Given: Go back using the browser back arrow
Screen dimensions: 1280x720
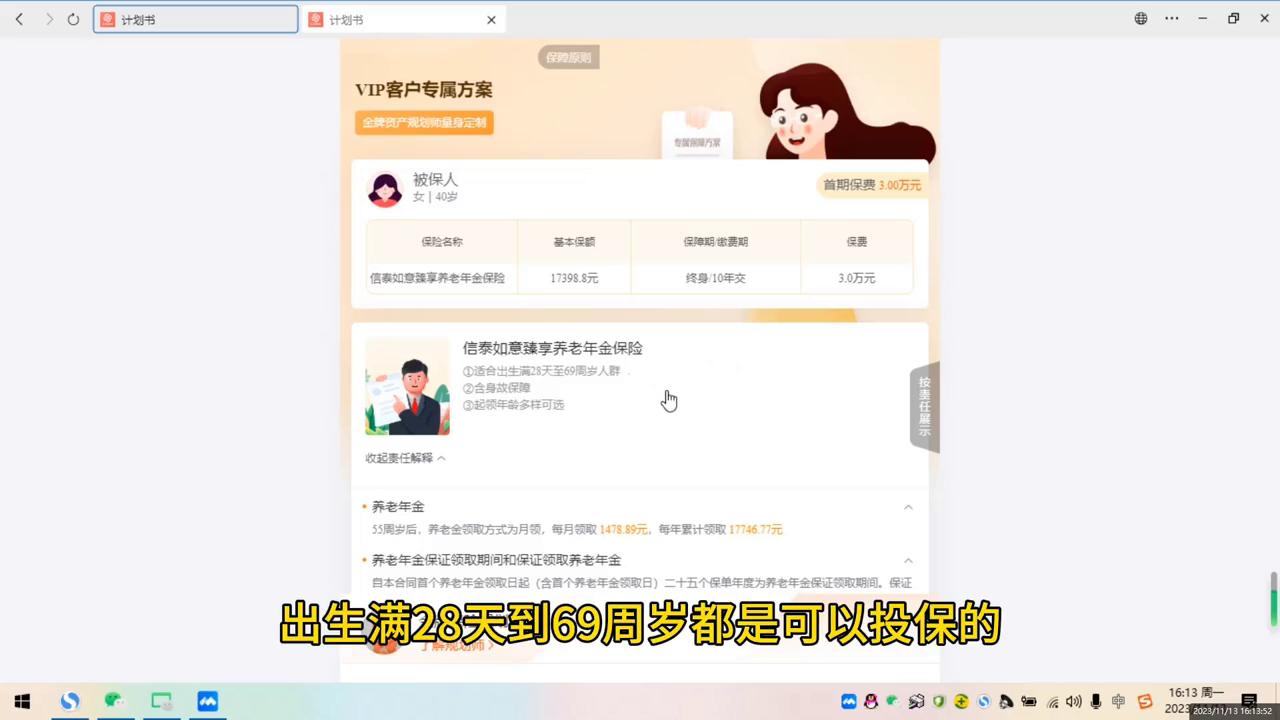Looking at the screenshot, I should (19, 19).
